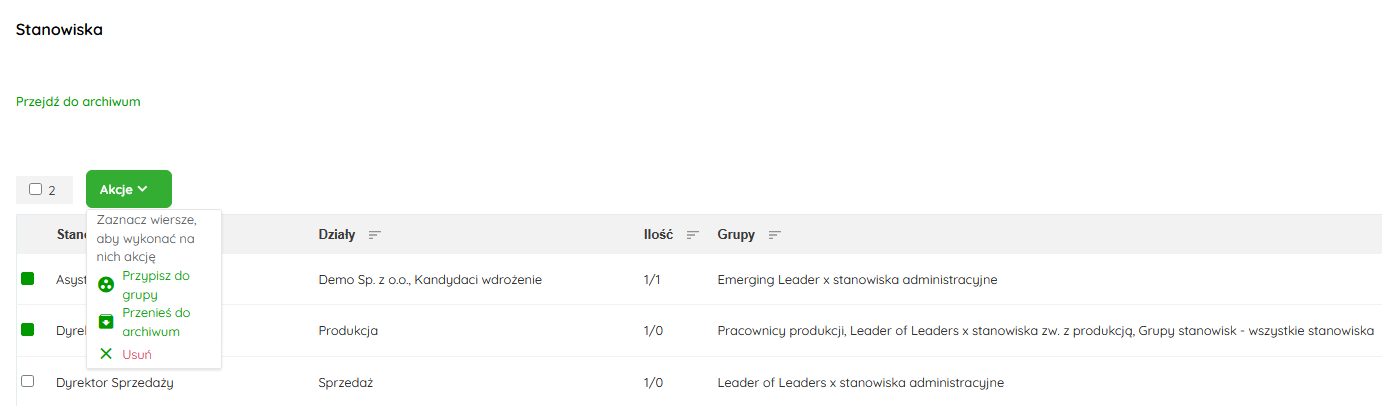
Task: Uncheck the green checkbox in Produkcja row
Action: (27, 329)
